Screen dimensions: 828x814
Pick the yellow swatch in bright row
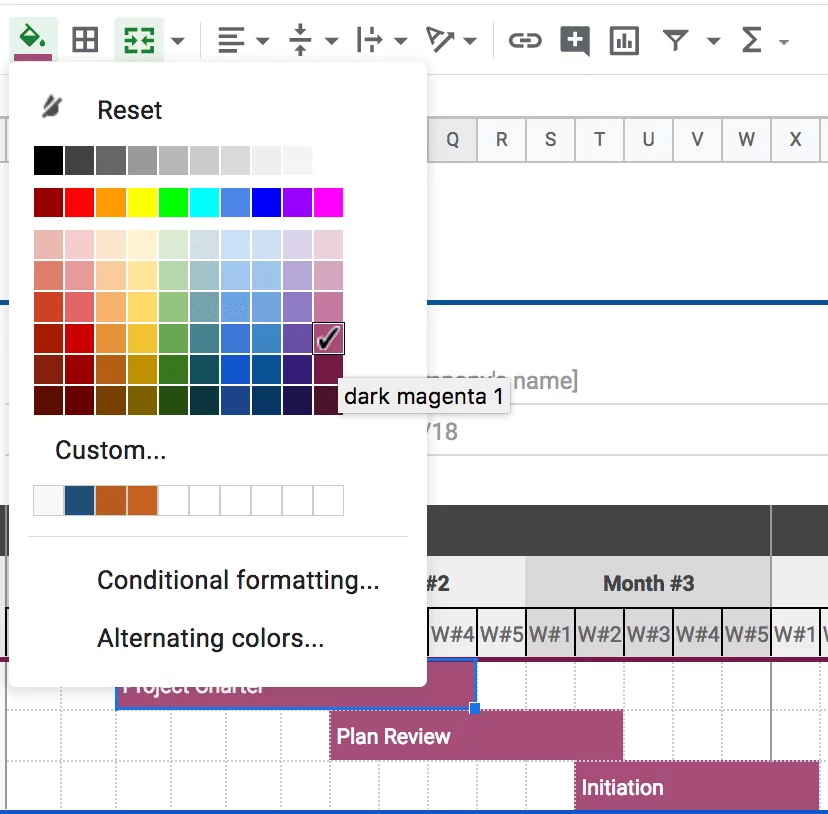(142, 202)
